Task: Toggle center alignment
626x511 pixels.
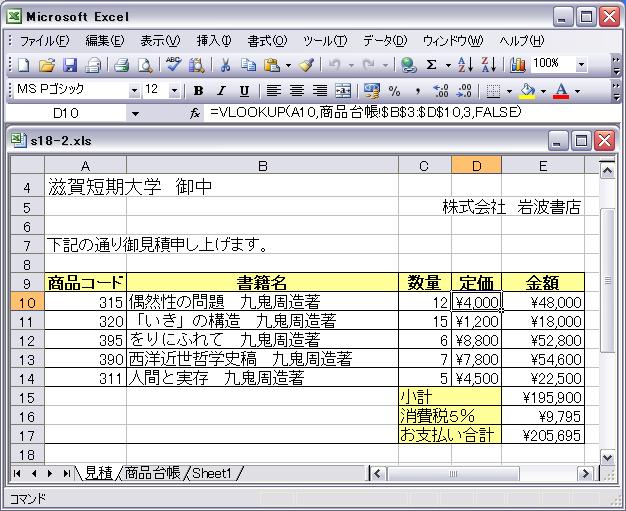Action: [x=297, y=91]
